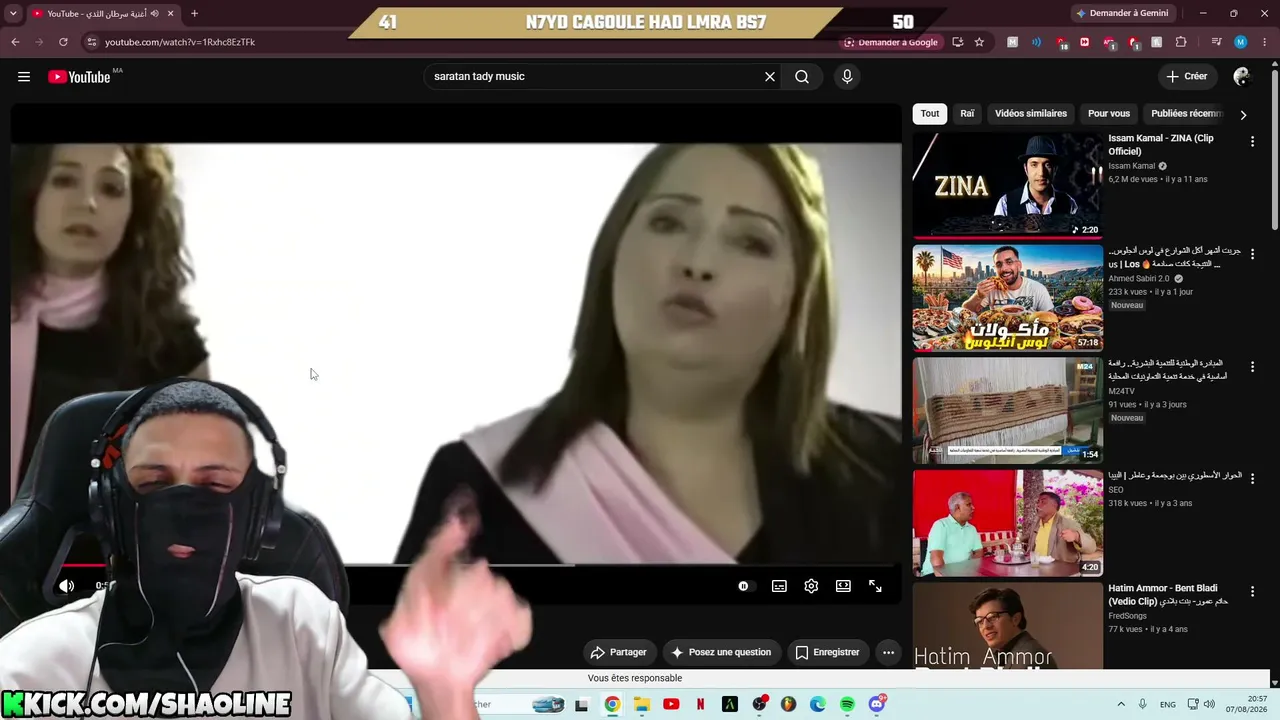Open the YouTube account avatar menu

1242,77
